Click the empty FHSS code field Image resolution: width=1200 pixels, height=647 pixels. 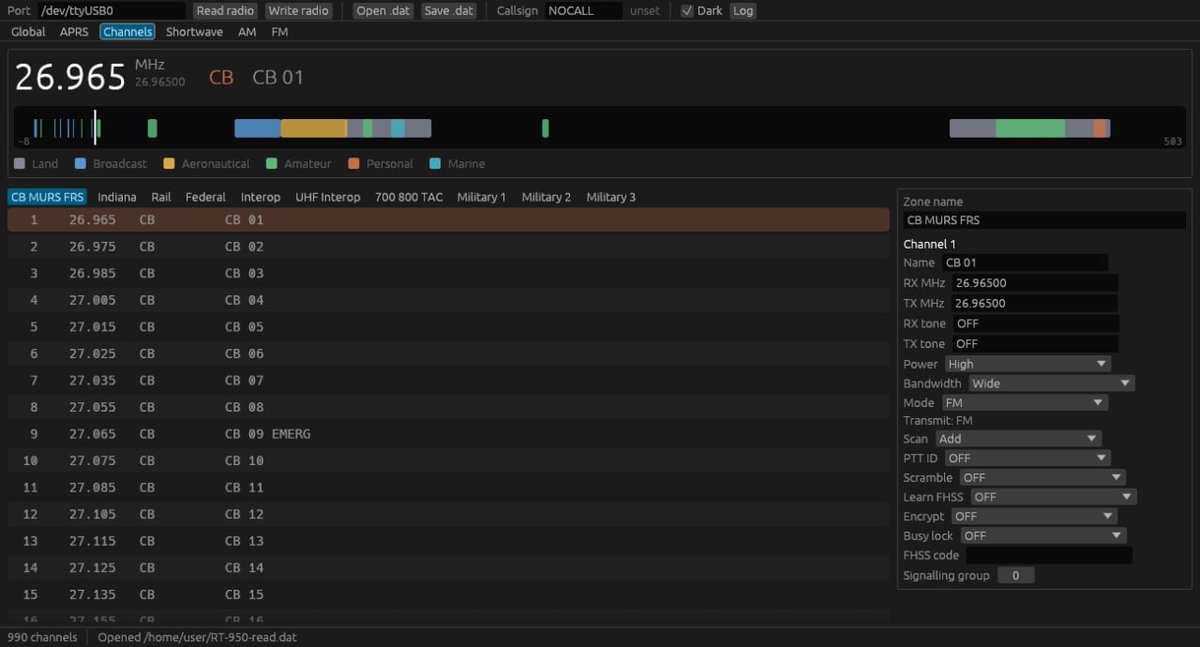(x=1049, y=555)
